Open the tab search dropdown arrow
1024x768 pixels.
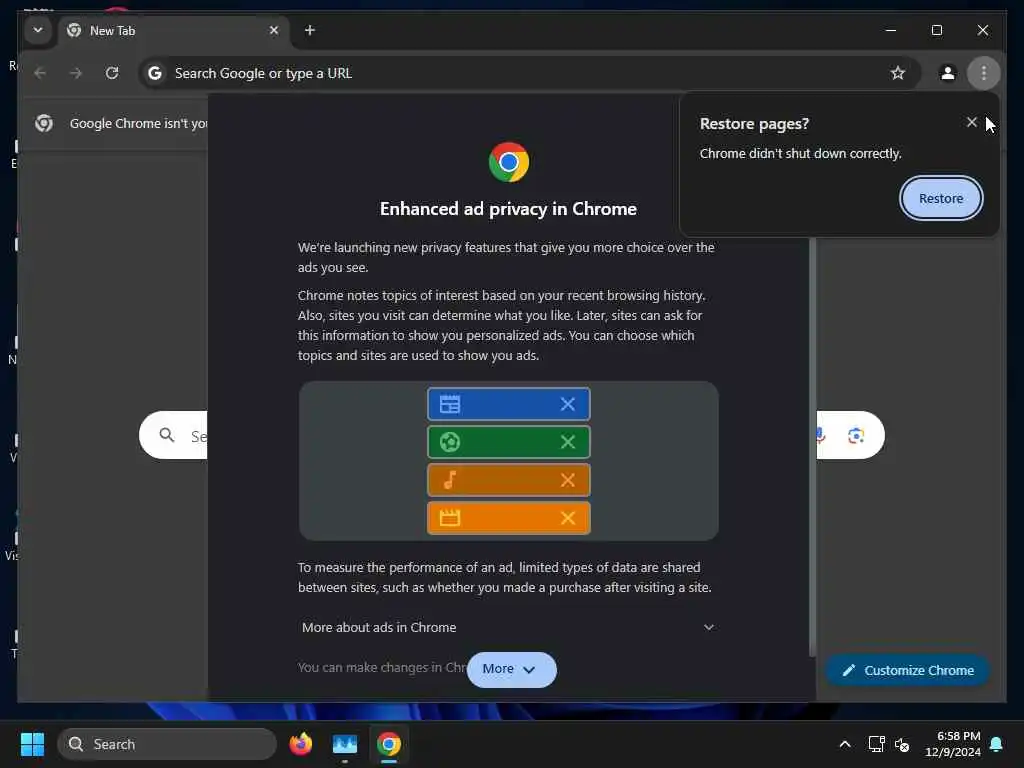coord(38,30)
